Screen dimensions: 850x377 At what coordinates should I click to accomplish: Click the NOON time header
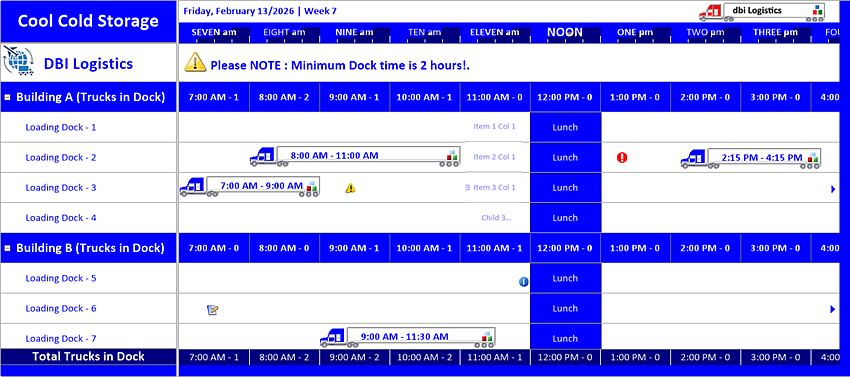tap(565, 33)
